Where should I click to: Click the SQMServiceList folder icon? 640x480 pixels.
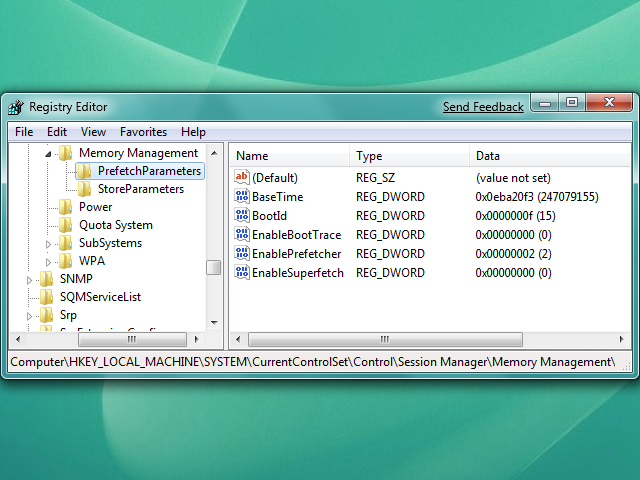(47, 297)
